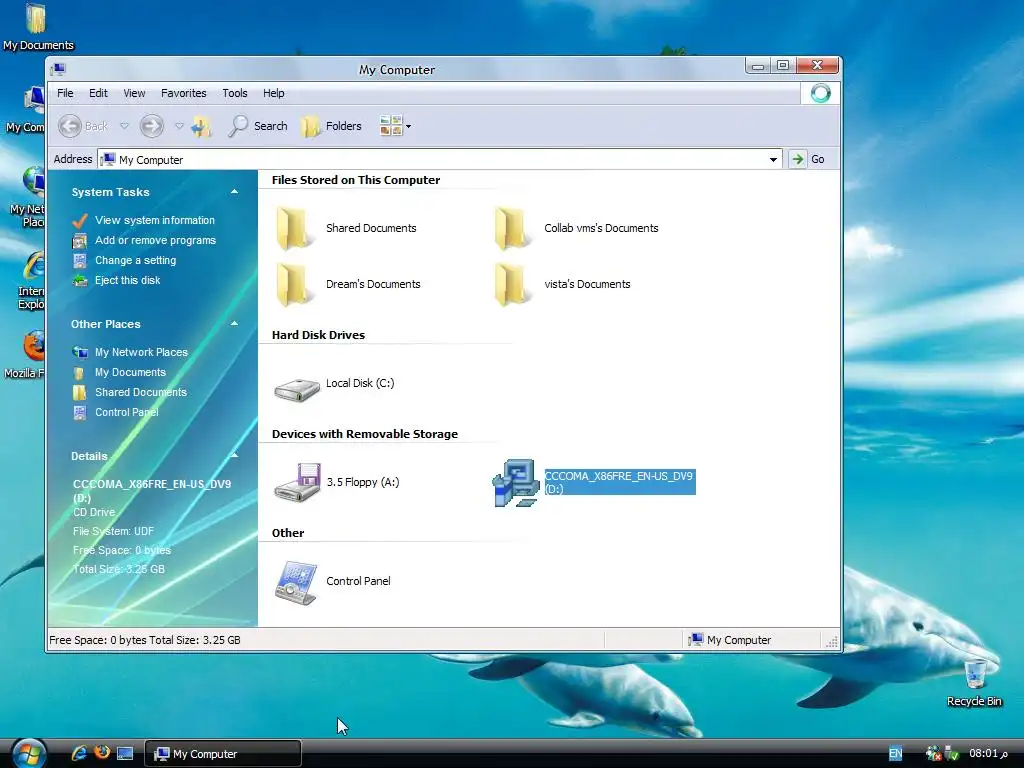Image resolution: width=1024 pixels, height=768 pixels.
Task: Click 'Free Space: 0 bytes Total Size: 3.25 GB' status text
Action: coord(145,640)
